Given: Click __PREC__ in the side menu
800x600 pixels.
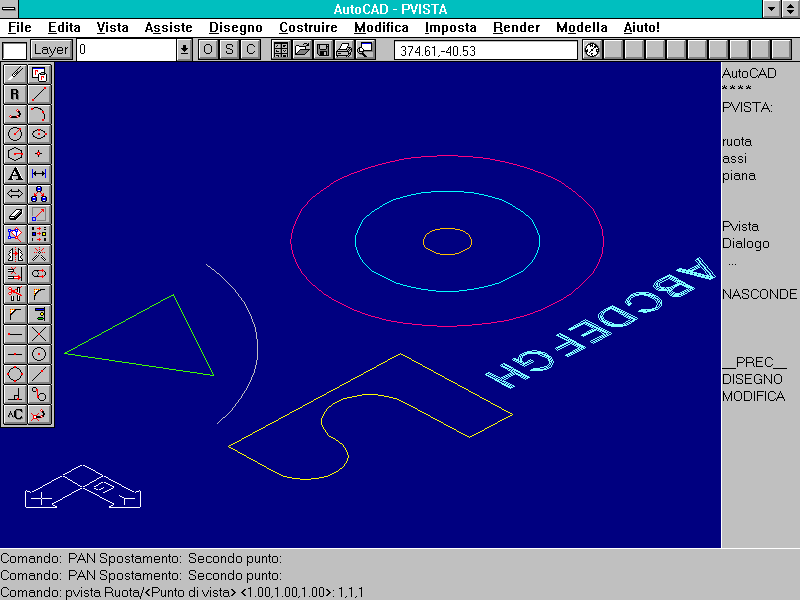Looking at the screenshot, I should [x=755, y=362].
